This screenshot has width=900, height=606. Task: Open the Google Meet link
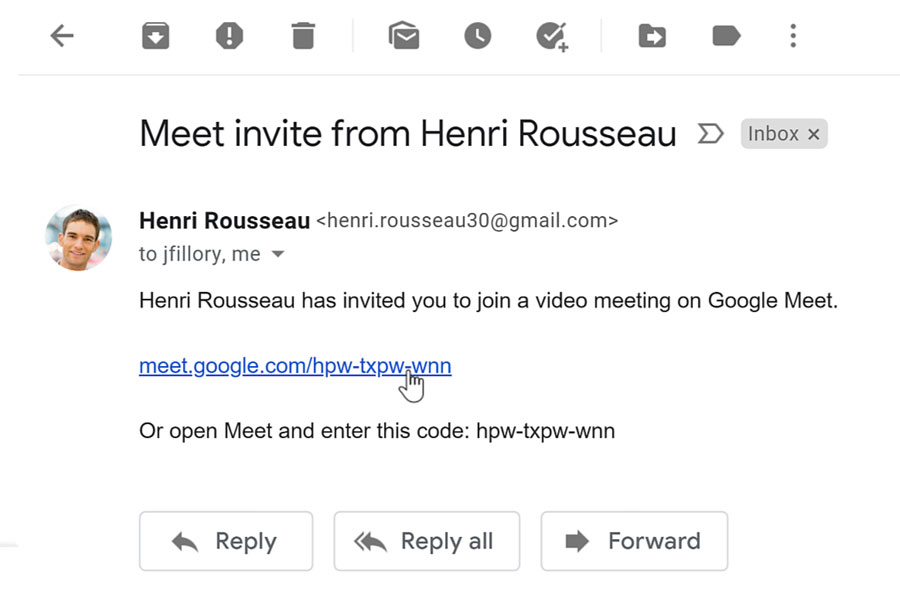[x=295, y=365]
